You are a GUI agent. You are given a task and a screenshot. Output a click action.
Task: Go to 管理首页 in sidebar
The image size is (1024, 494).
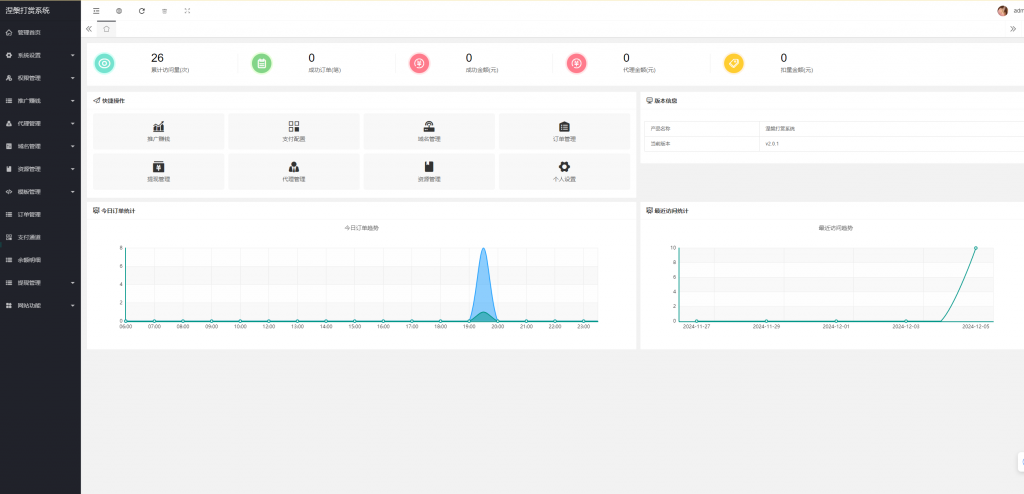pos(30,32)
